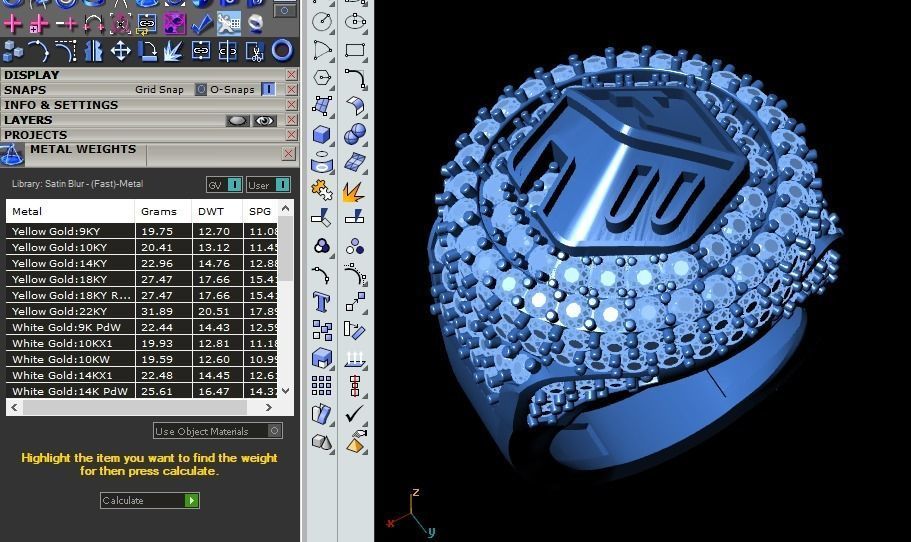This screenshot has width=911, height=542.
Task: Select the mirror tool icon
Action: click(93, 51)
